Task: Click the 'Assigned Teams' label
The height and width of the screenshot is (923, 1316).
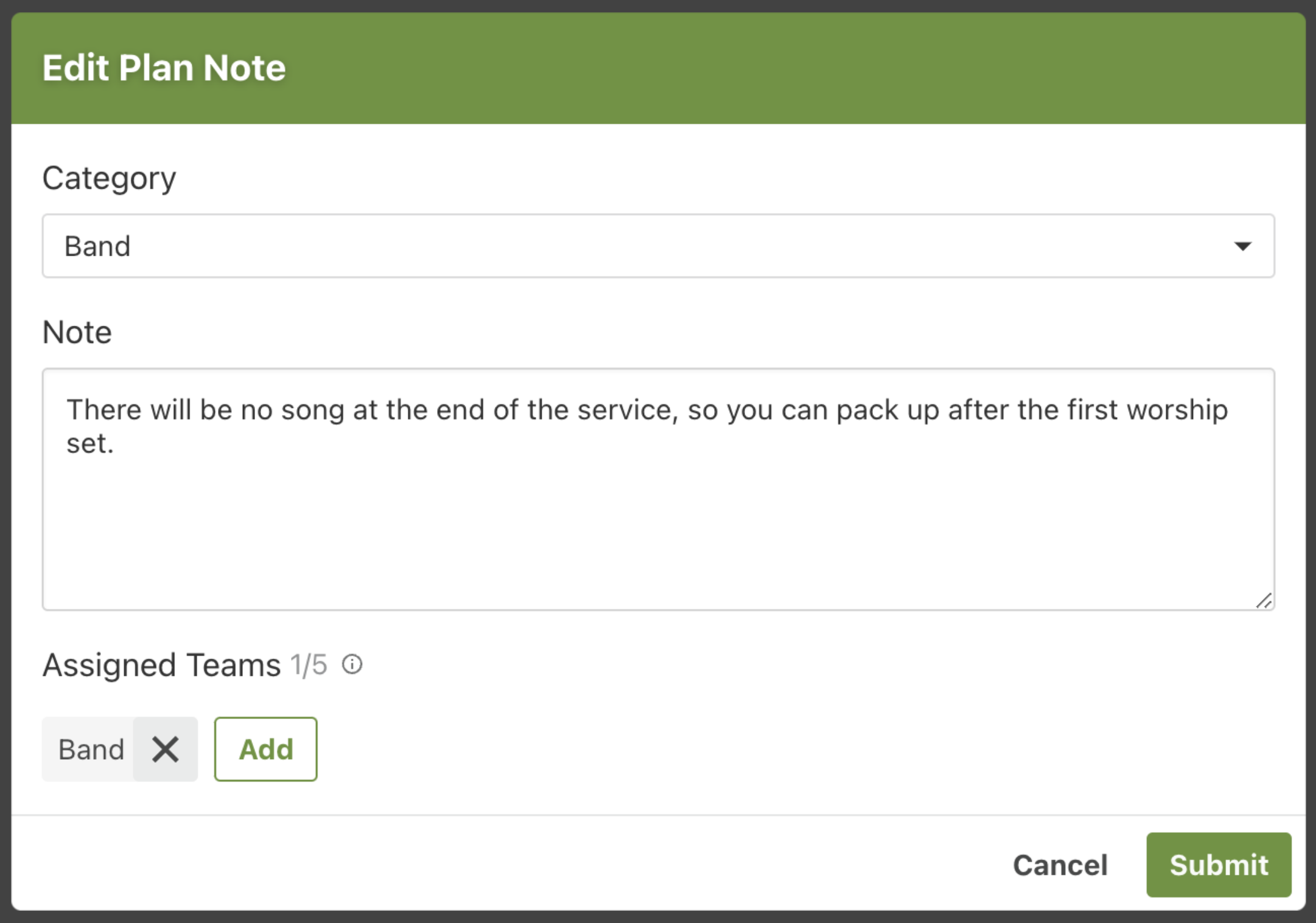Action: click(161, 665)
